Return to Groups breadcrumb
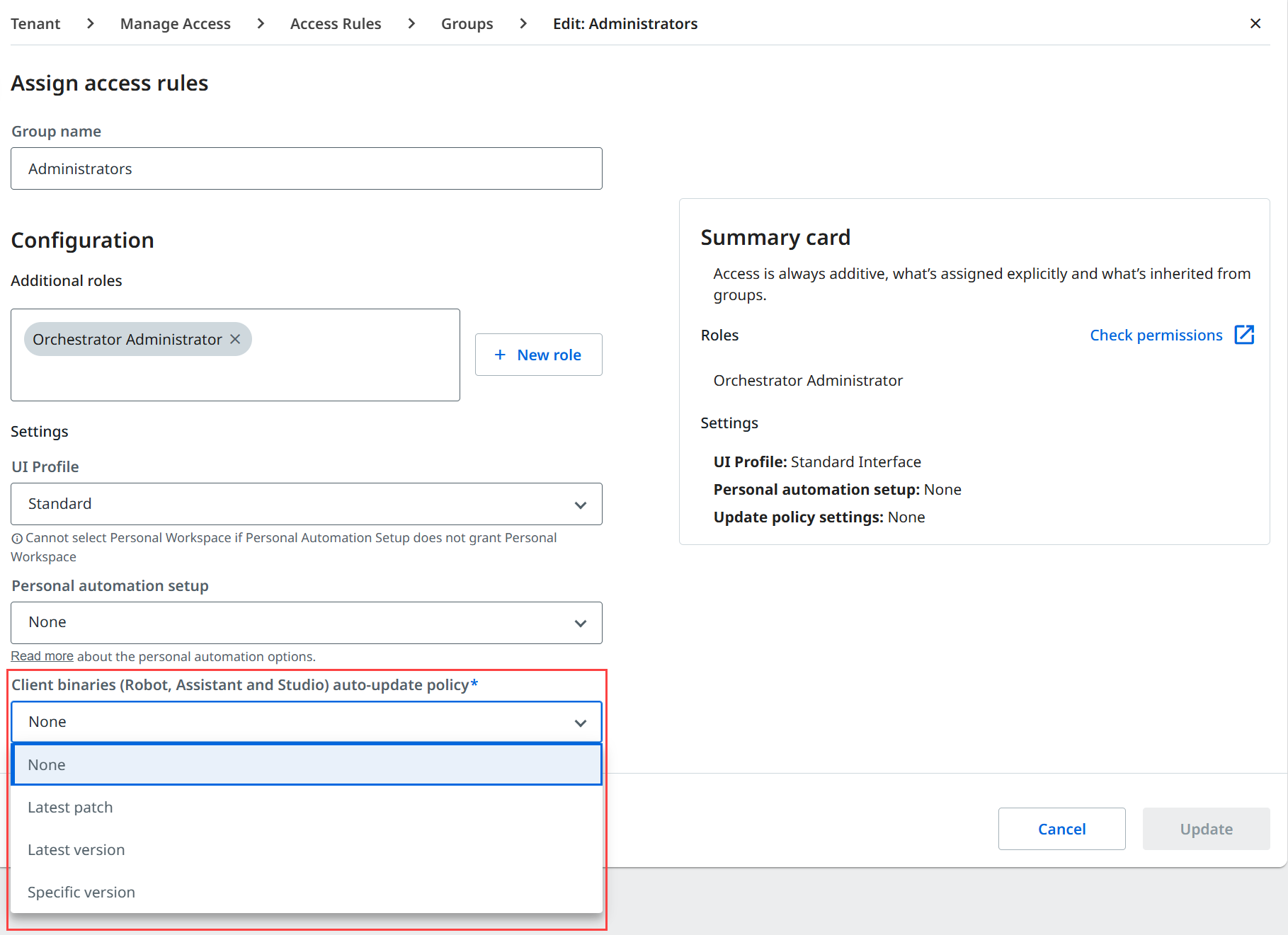The height and width of the screenshot is (935, 1288). 467,23
